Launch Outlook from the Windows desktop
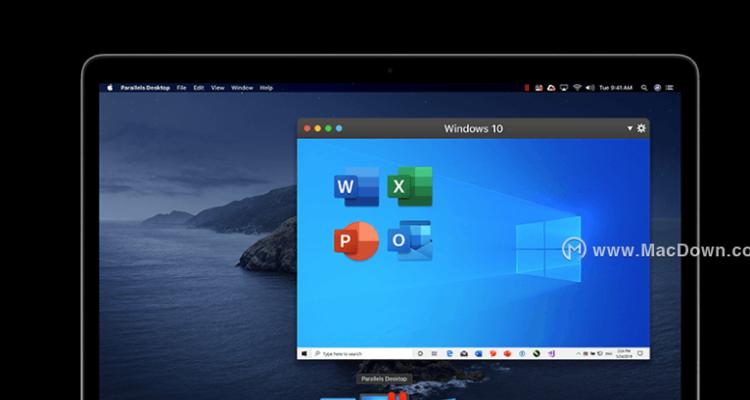Viewport: 750px width, 400px height. click(410, 241)
